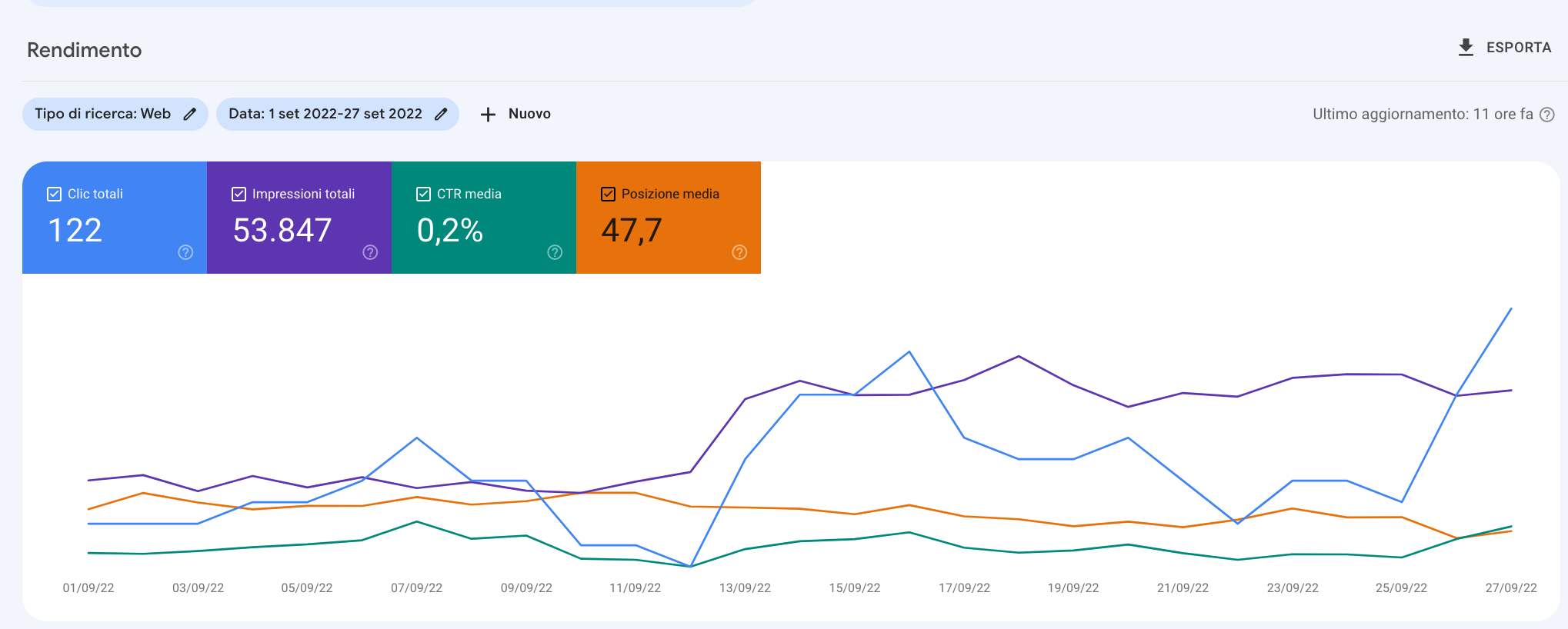
Task: Add a Nuovo filter
Action: tap(515, 114)
